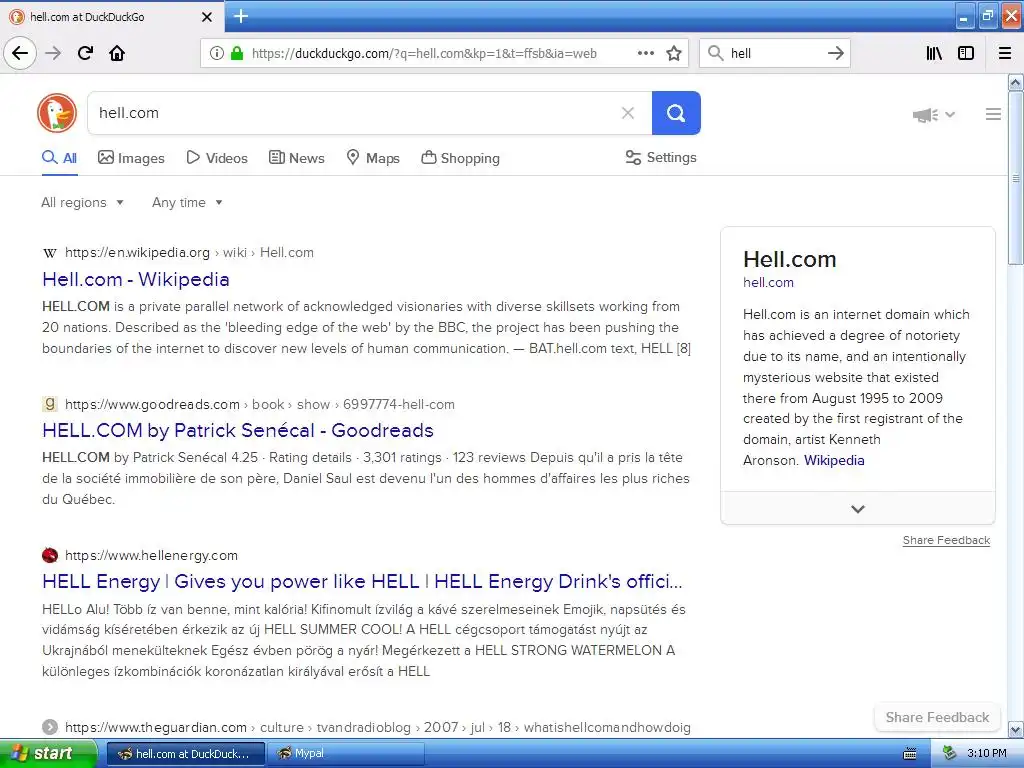Open the megaphone spread menu

pos(934,115)
